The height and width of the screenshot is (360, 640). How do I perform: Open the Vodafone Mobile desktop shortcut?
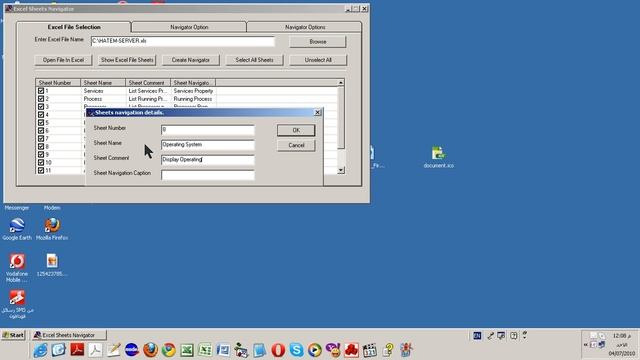[17, 268]
